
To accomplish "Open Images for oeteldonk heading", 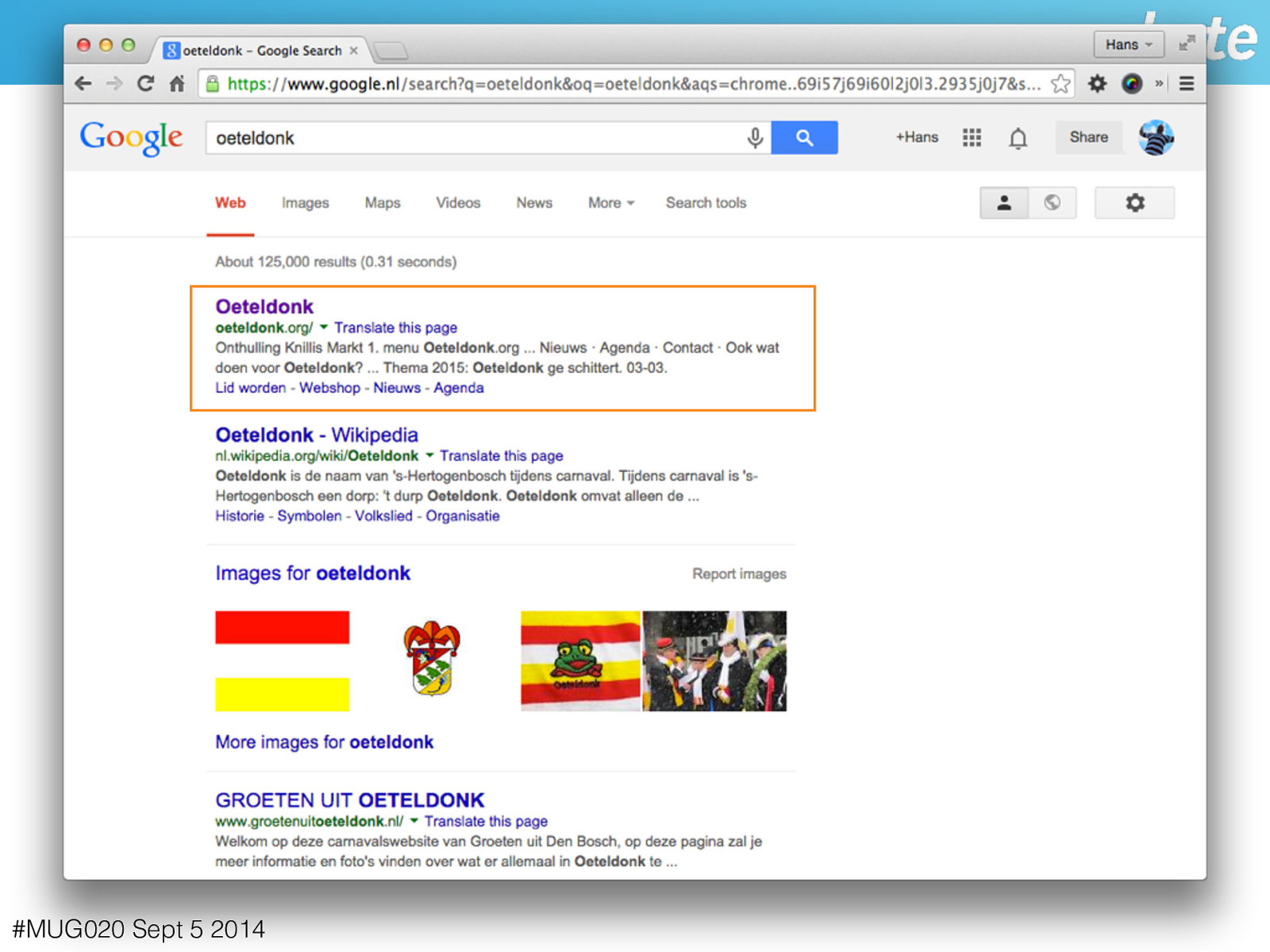I will tap(313, 573).
